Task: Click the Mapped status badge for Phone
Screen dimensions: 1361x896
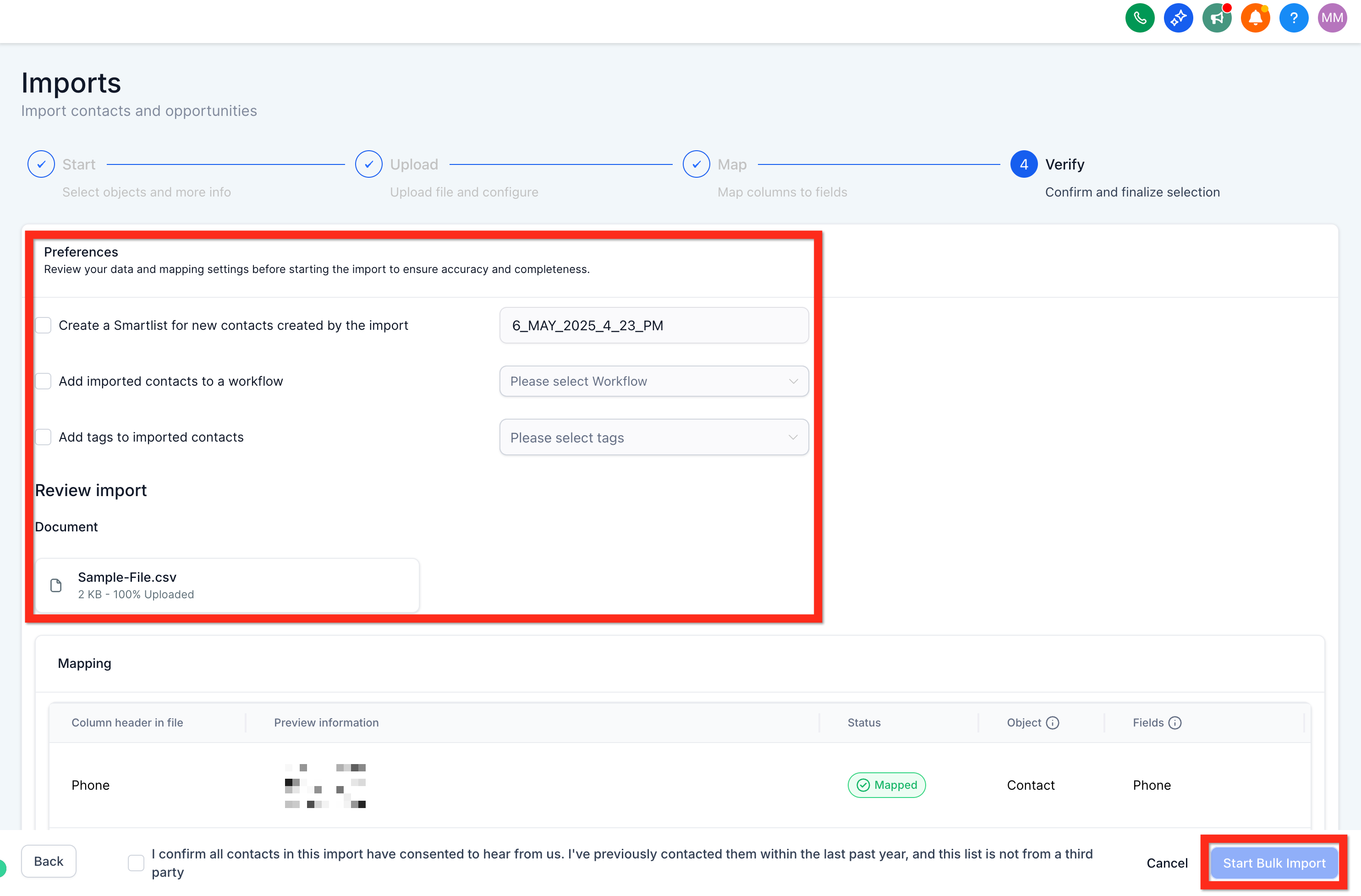Action: point(886,785)
